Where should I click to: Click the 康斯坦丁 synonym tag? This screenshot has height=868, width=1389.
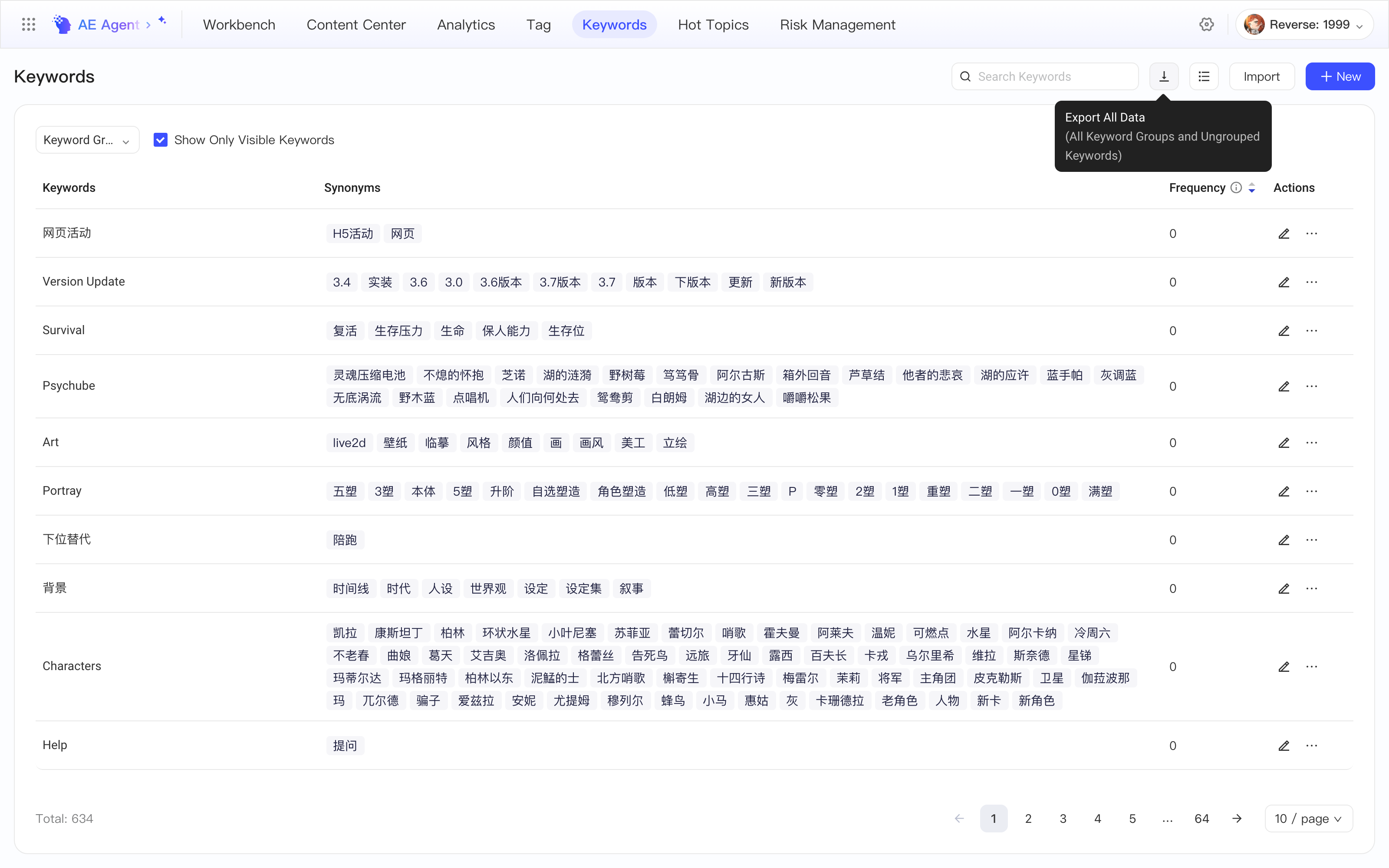(x=398, y=633)
